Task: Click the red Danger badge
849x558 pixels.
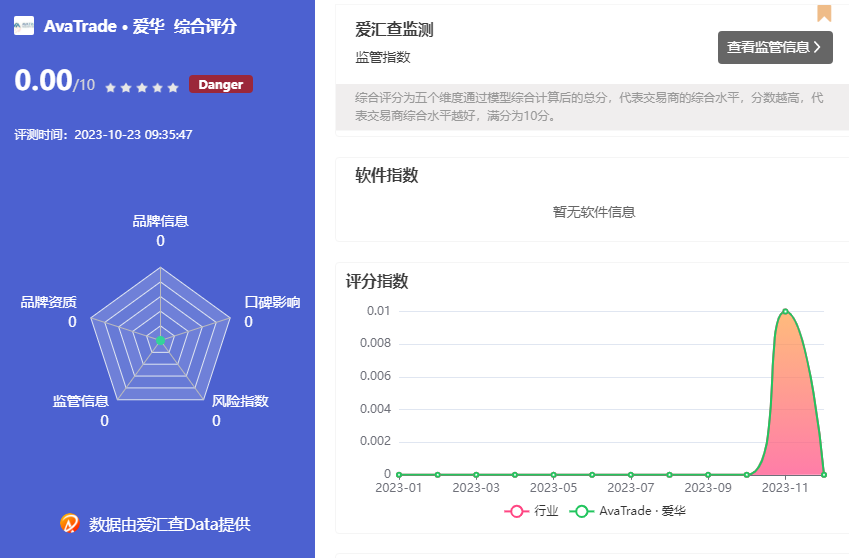Action: [x=220, y=85]
